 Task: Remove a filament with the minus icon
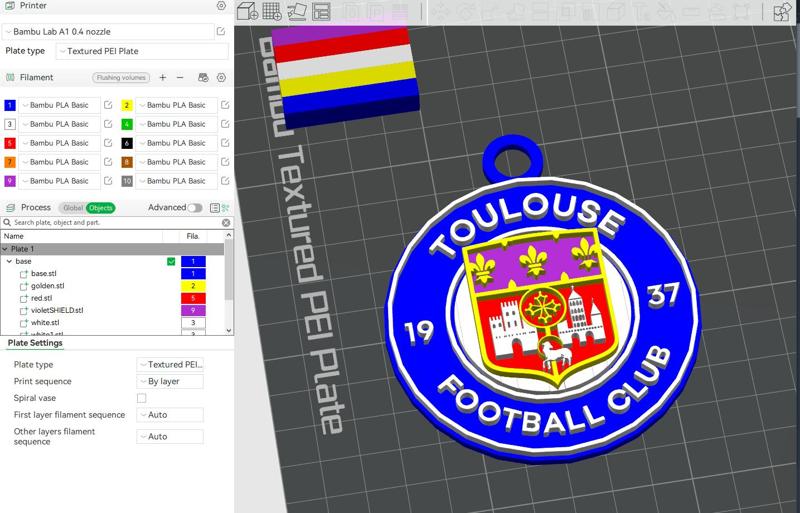180,78
